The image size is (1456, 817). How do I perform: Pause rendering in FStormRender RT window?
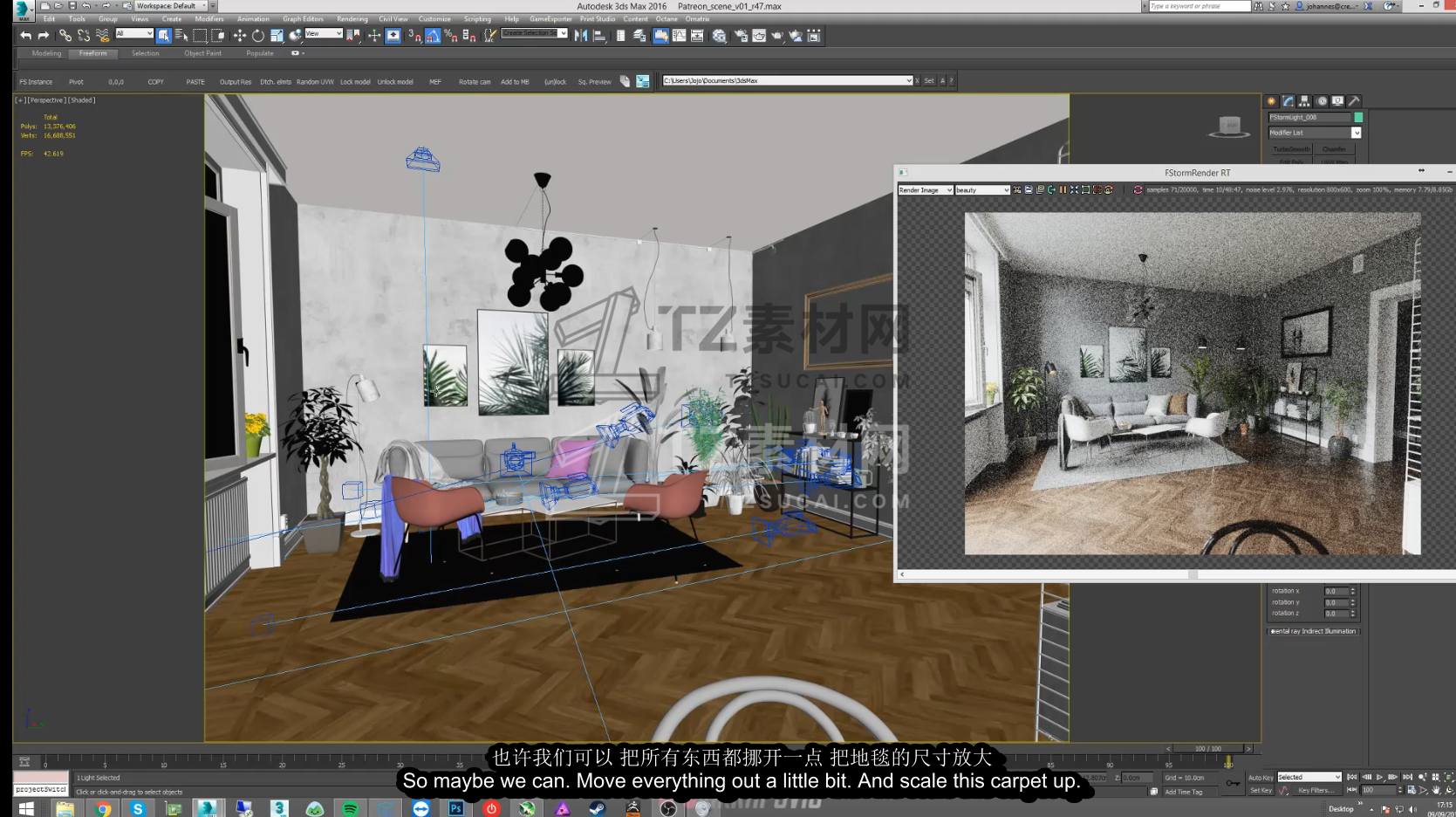point(1063,189)
